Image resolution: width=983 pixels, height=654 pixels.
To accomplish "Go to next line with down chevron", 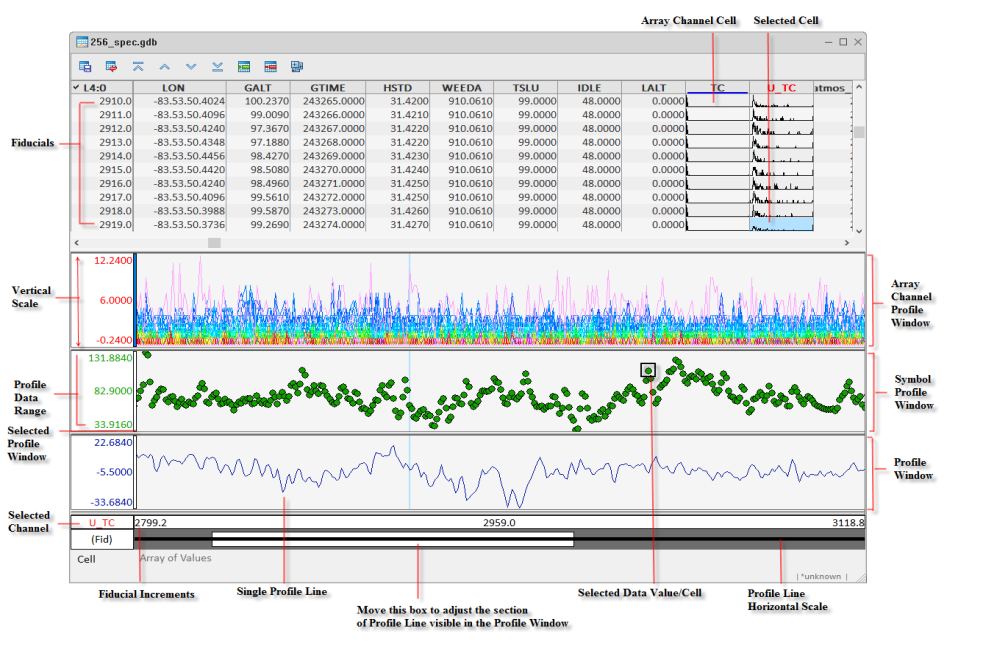I will (x=191, y=67).
